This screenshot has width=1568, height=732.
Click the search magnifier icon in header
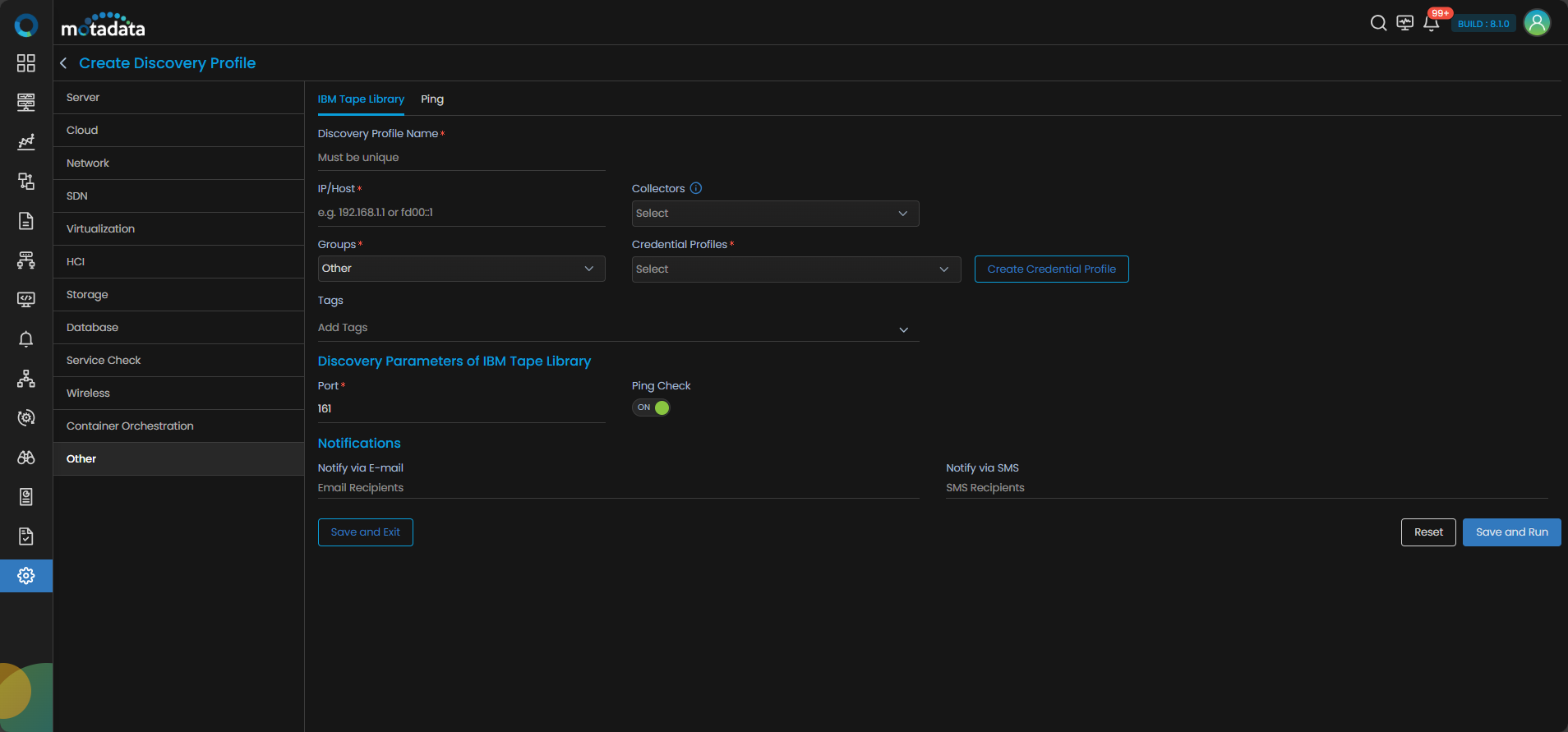click(1378, 23)
